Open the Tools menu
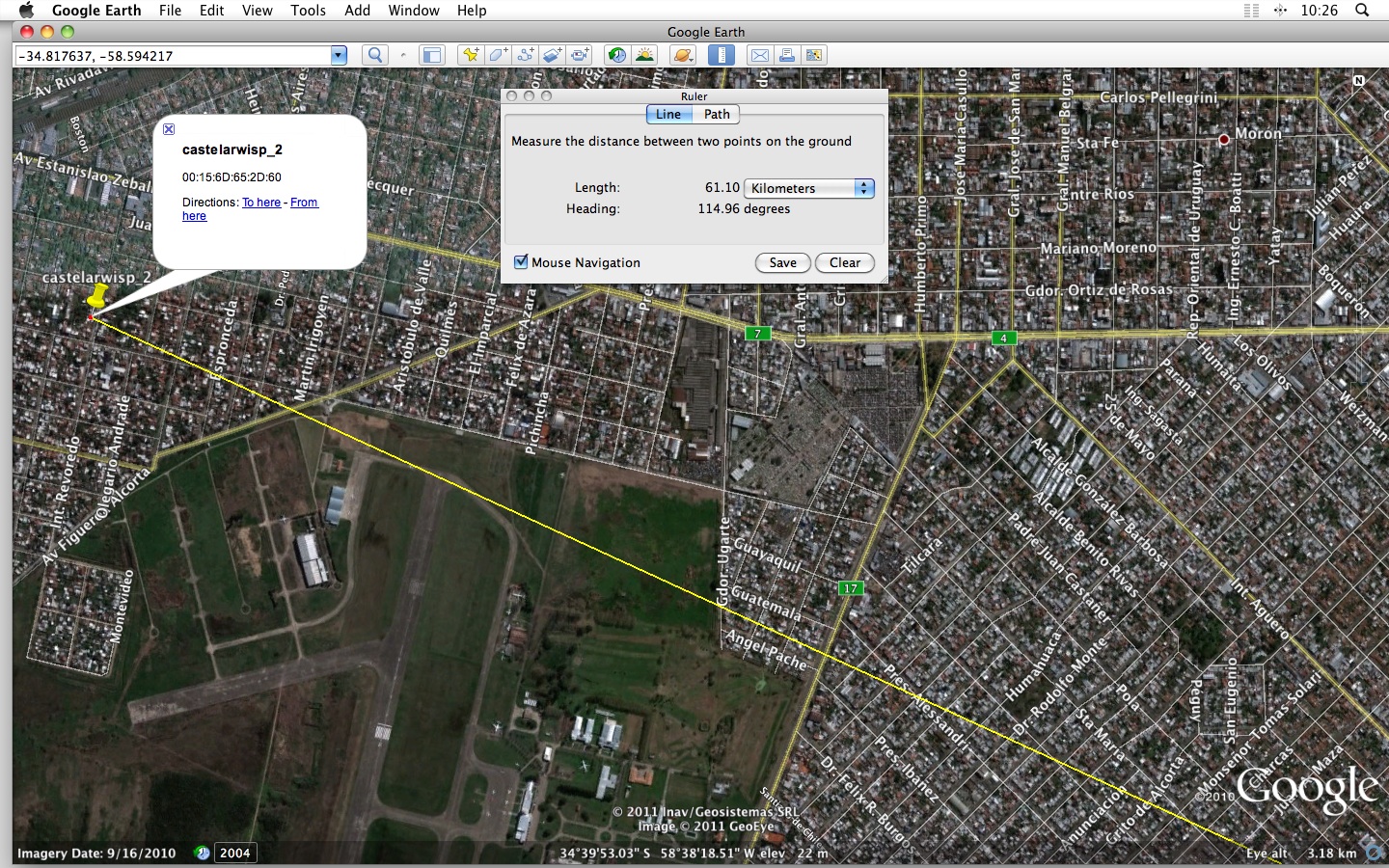The width and height of the screenshot is (1389, 868). [308, 10]
